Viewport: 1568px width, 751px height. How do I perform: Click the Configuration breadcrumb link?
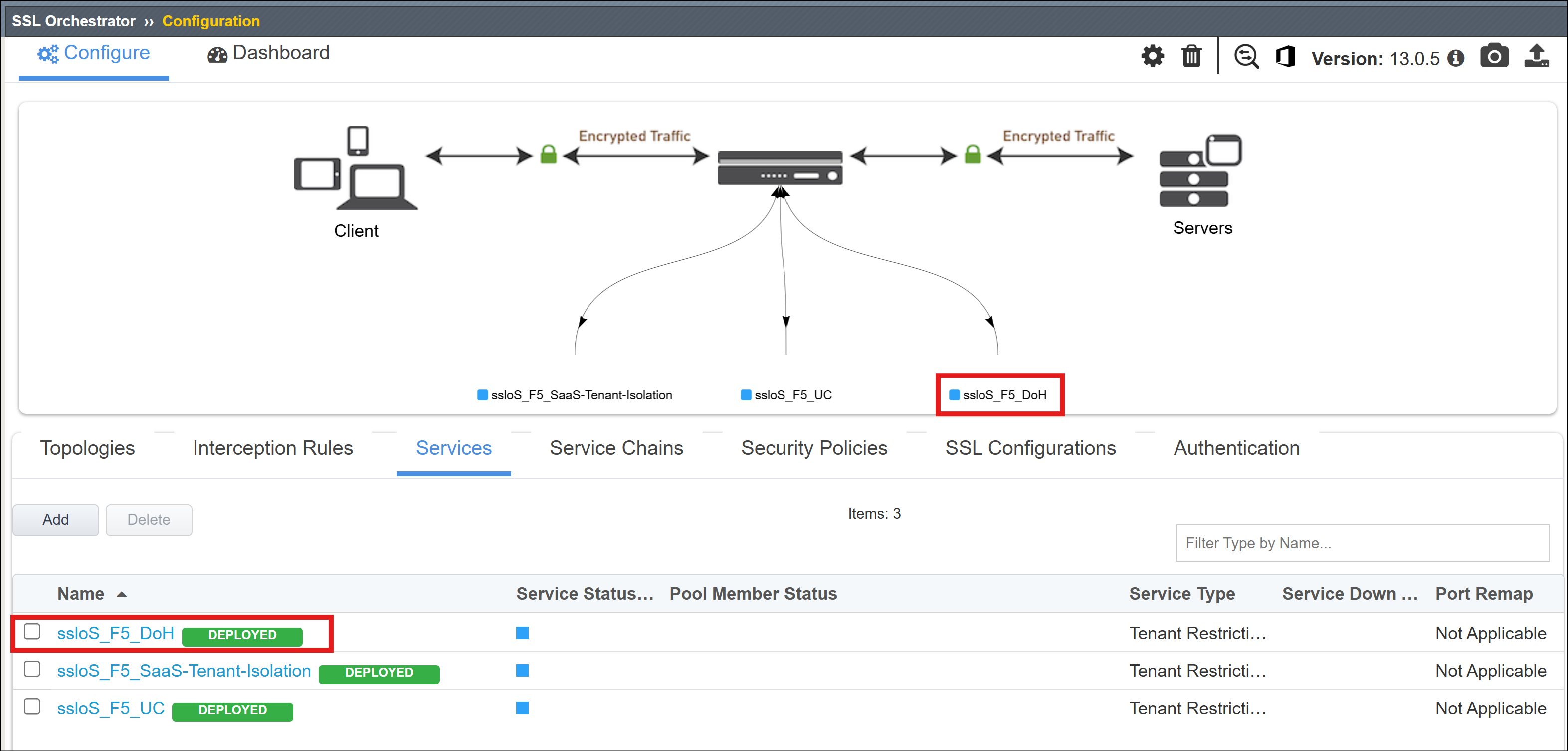(211, 21)
